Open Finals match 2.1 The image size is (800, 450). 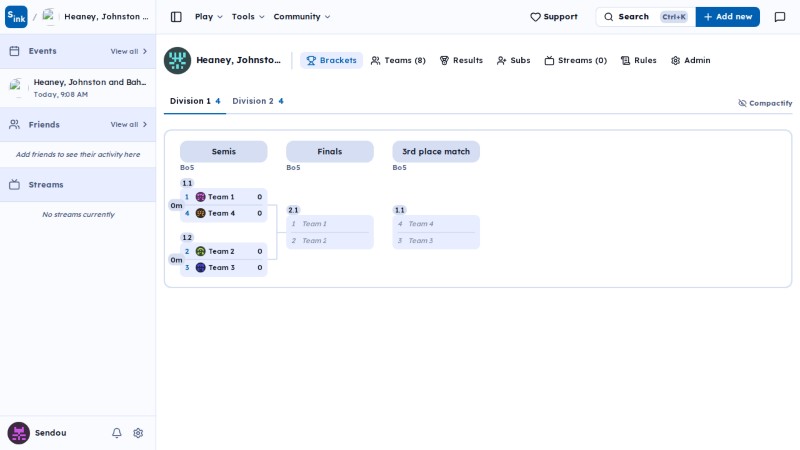330,232
